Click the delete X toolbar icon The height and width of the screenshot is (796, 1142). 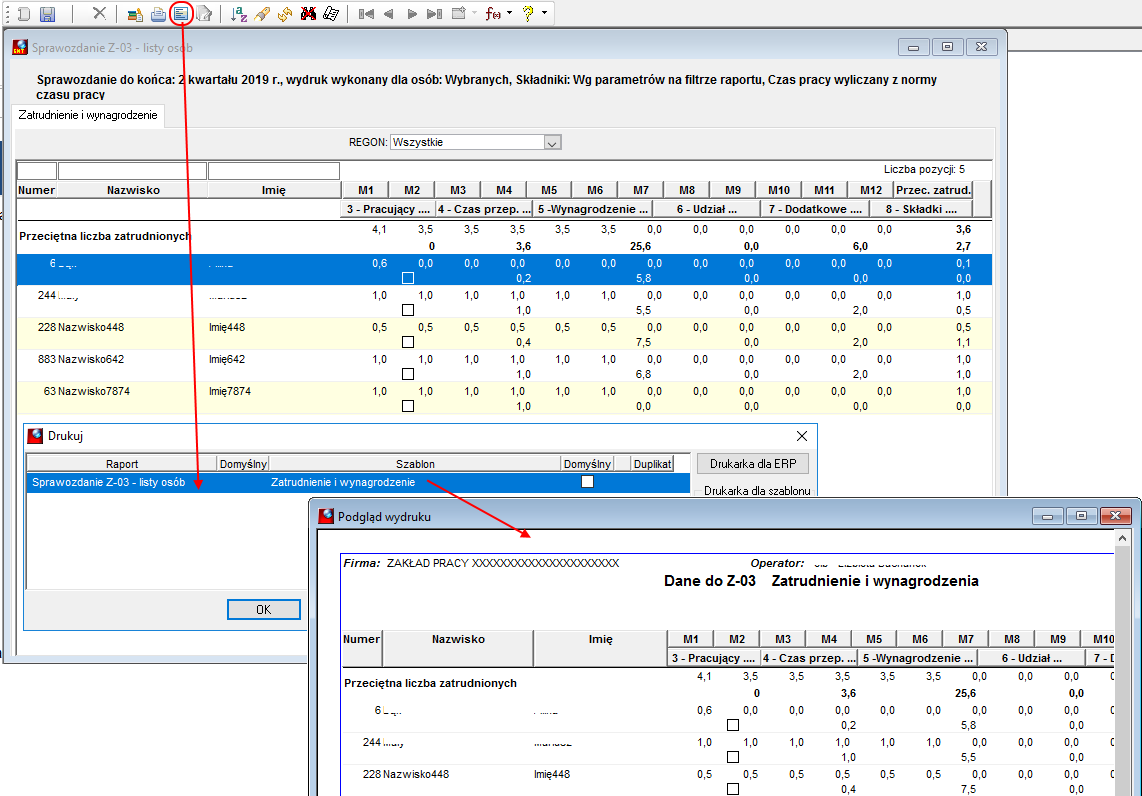tap(100, 13)
